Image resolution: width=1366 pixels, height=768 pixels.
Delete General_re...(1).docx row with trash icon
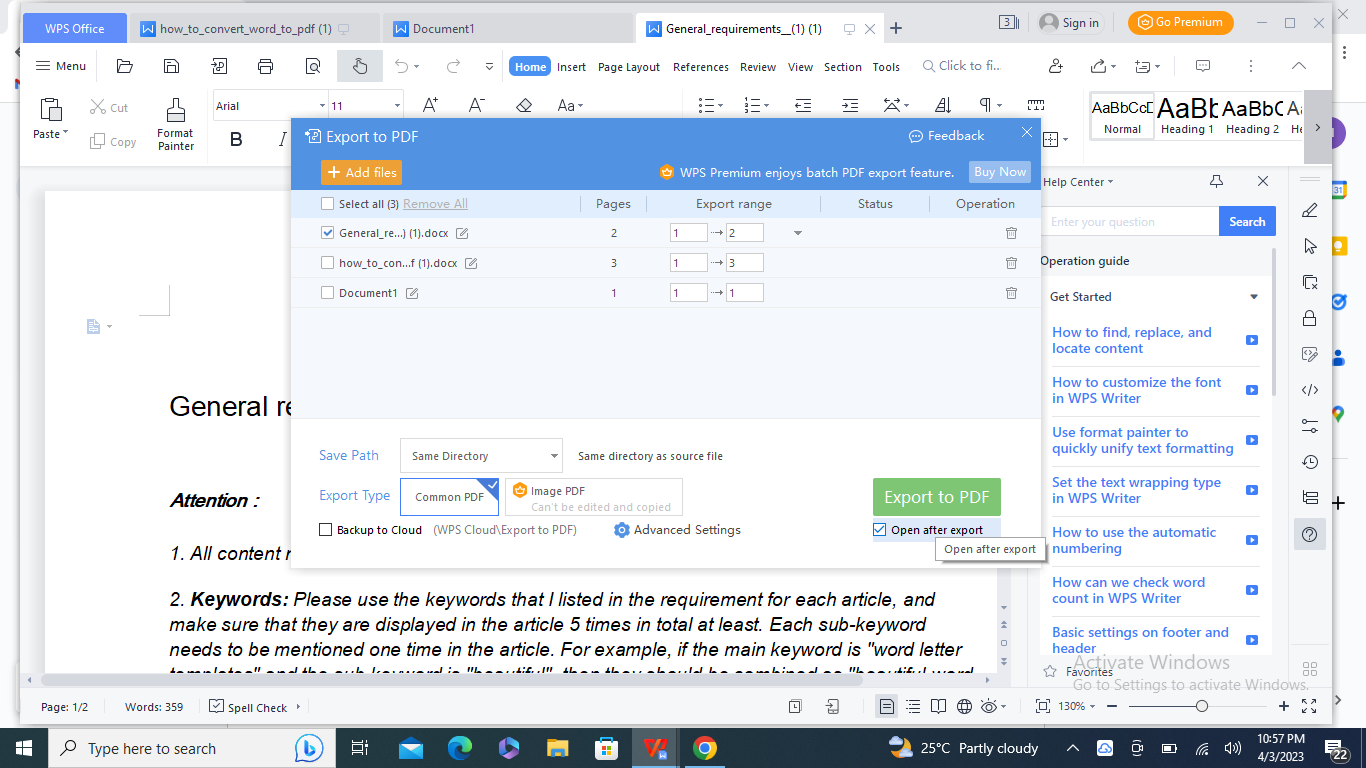coord(1011,233)
